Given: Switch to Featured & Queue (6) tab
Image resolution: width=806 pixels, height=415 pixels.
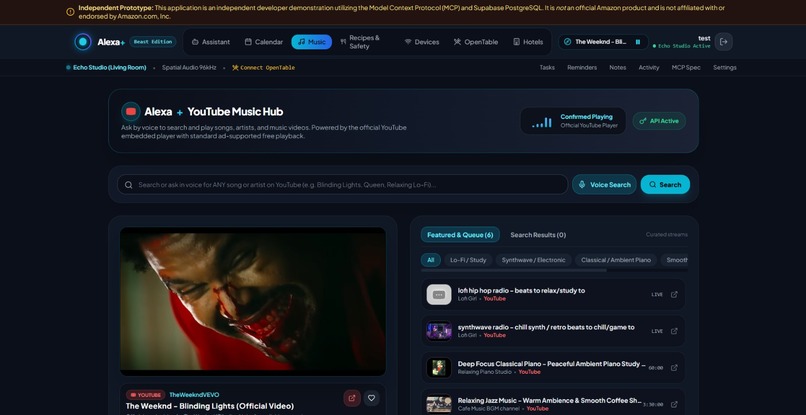Looking at the screenshot, I should pos(460,235).
